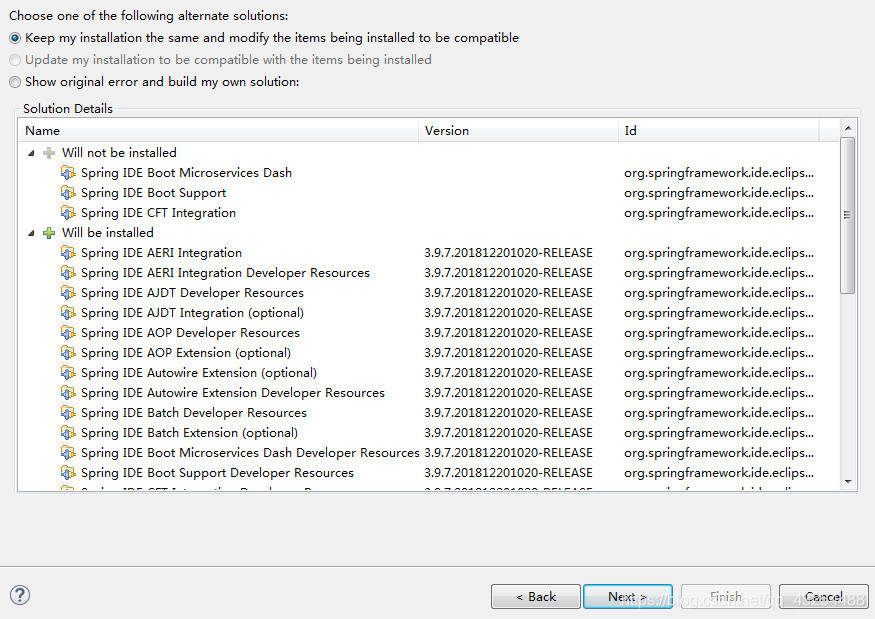This screenshot has height=619, width=875.
Task: Select 'Spring IDE Batch Extension (optional)' row
Action: click(x=429, y=433)
